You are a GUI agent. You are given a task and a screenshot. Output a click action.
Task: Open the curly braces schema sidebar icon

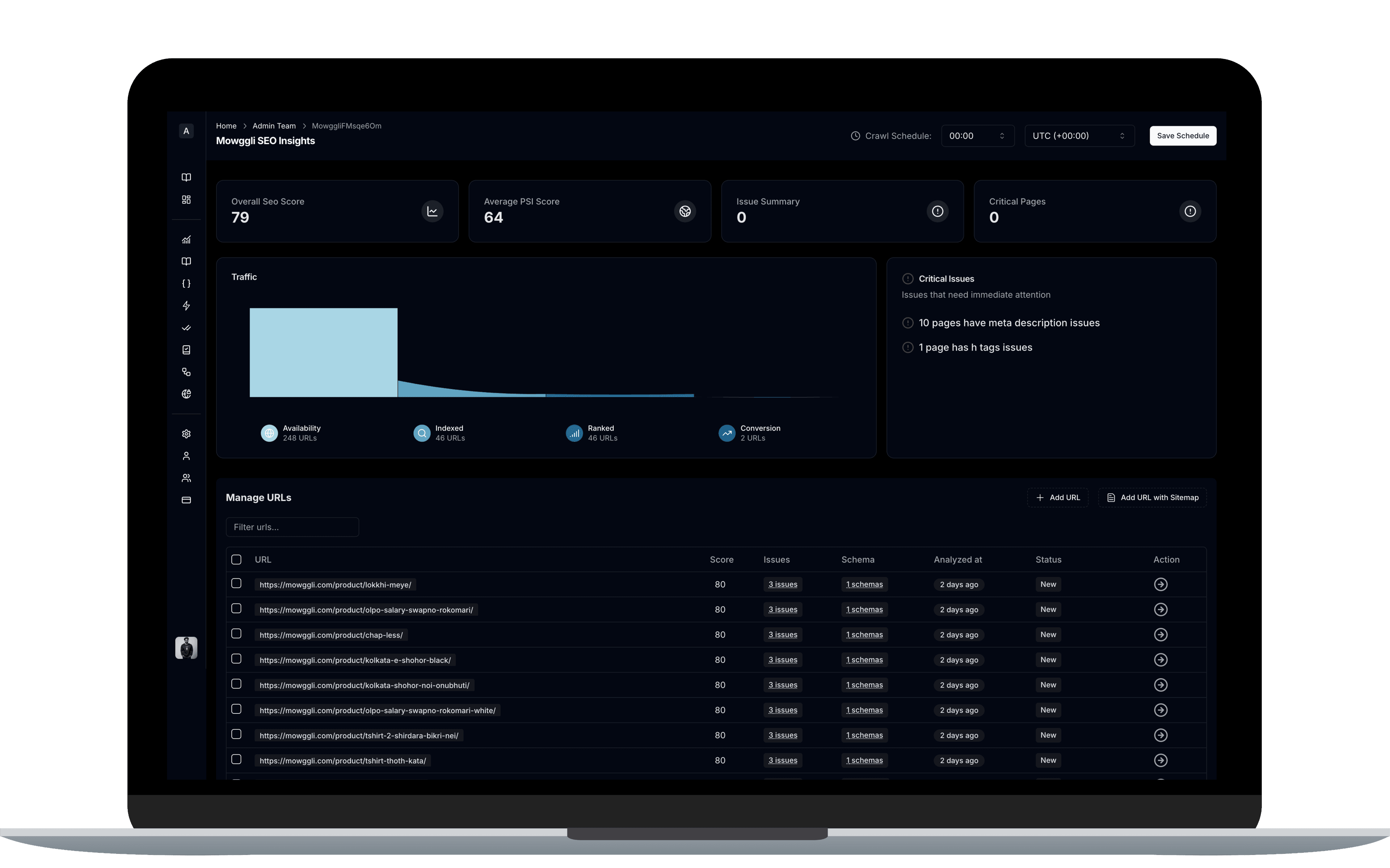point(186,283)
